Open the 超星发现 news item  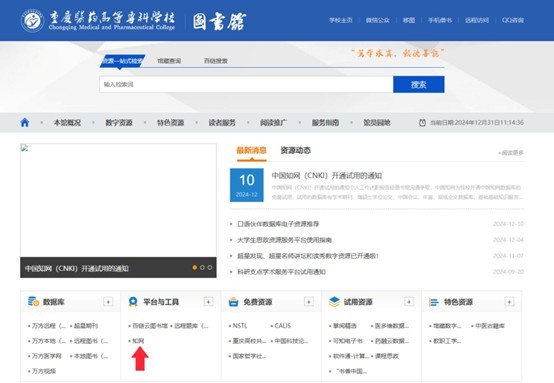(308, 256)
